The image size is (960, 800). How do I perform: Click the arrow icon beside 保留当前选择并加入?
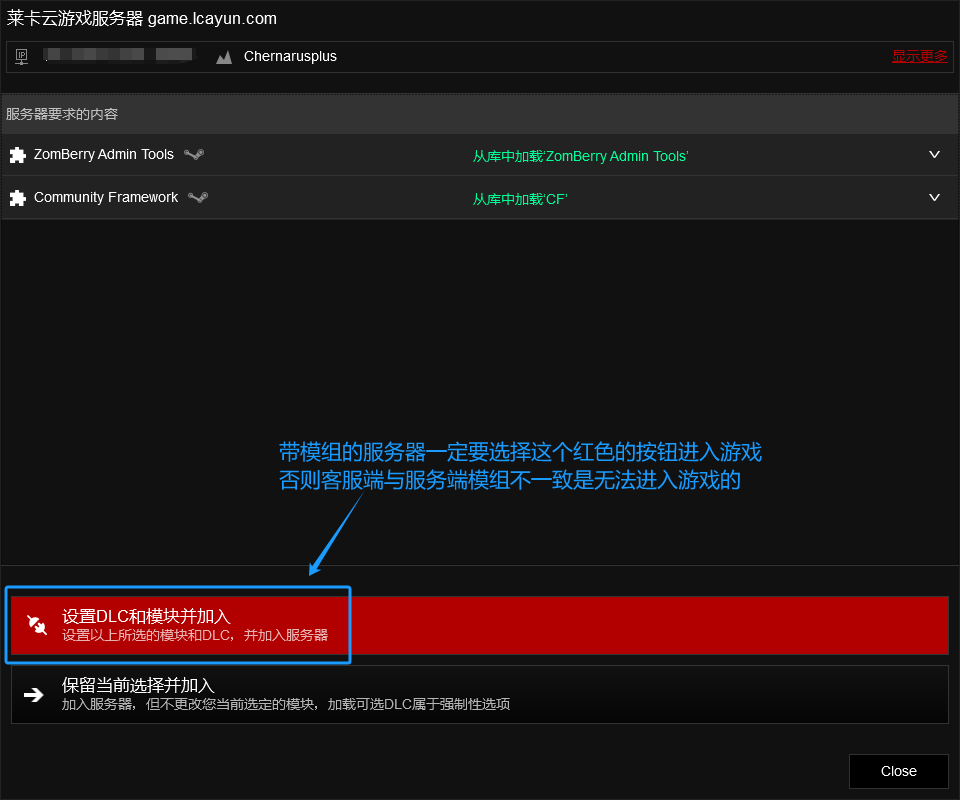pos(34,694)
